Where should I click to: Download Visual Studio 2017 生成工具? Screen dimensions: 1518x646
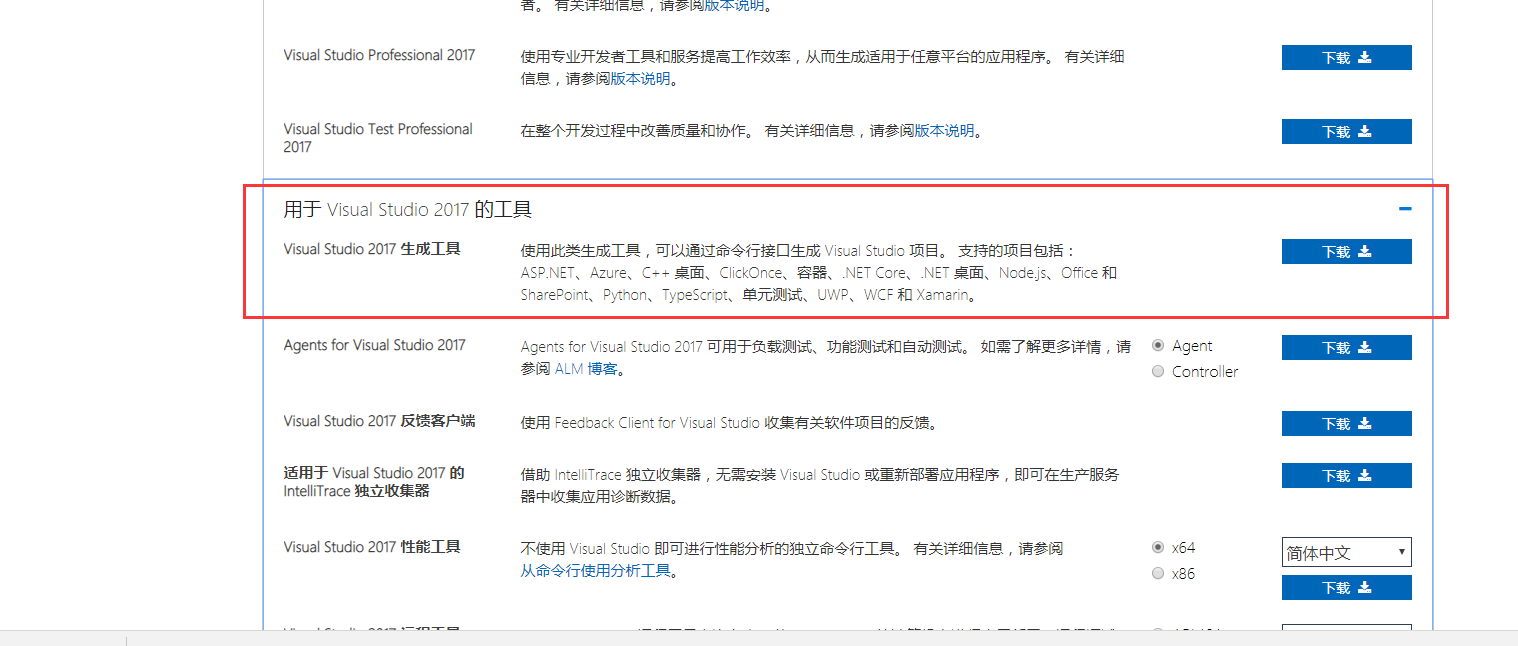pos(1346,252)
